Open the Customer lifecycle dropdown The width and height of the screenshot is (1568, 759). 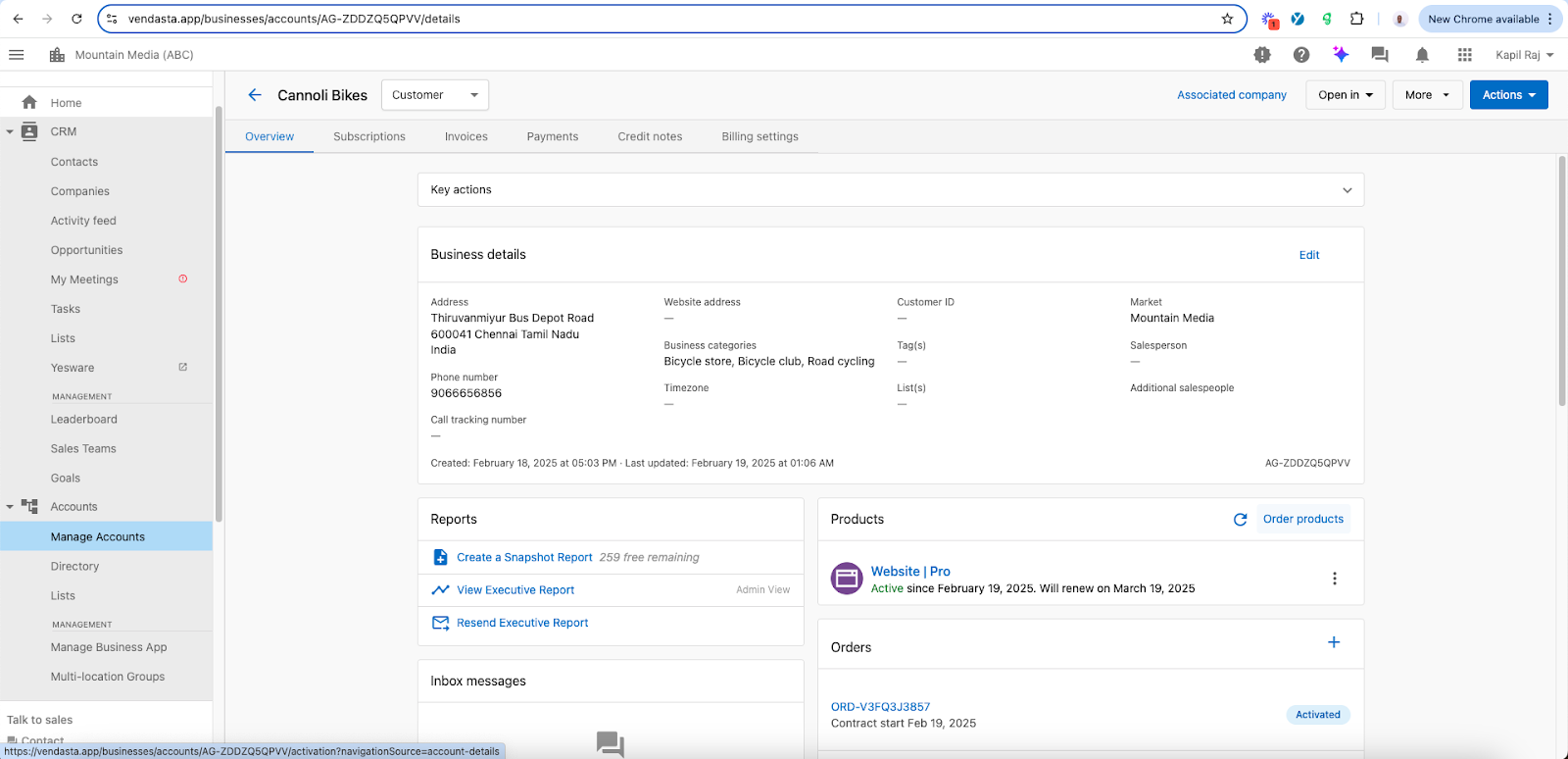(435, 95)
